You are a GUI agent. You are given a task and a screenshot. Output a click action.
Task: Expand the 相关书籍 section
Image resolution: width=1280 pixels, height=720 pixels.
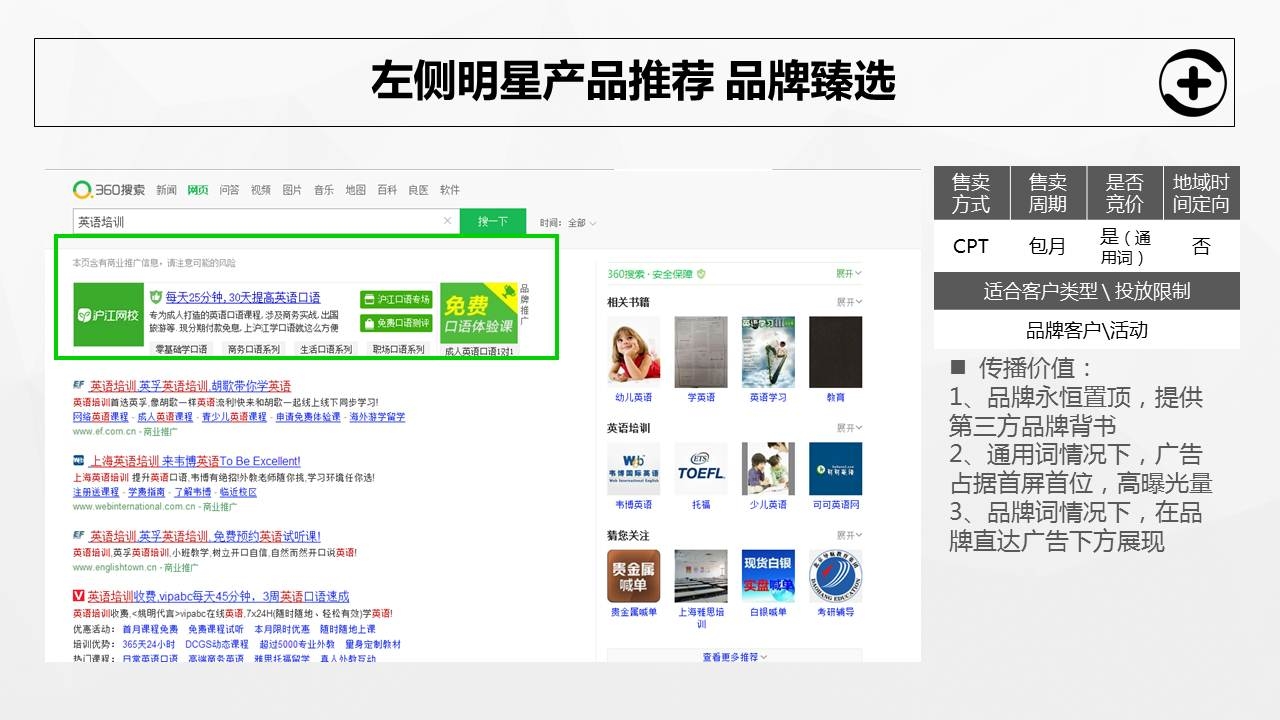click(x=848, y=302)
